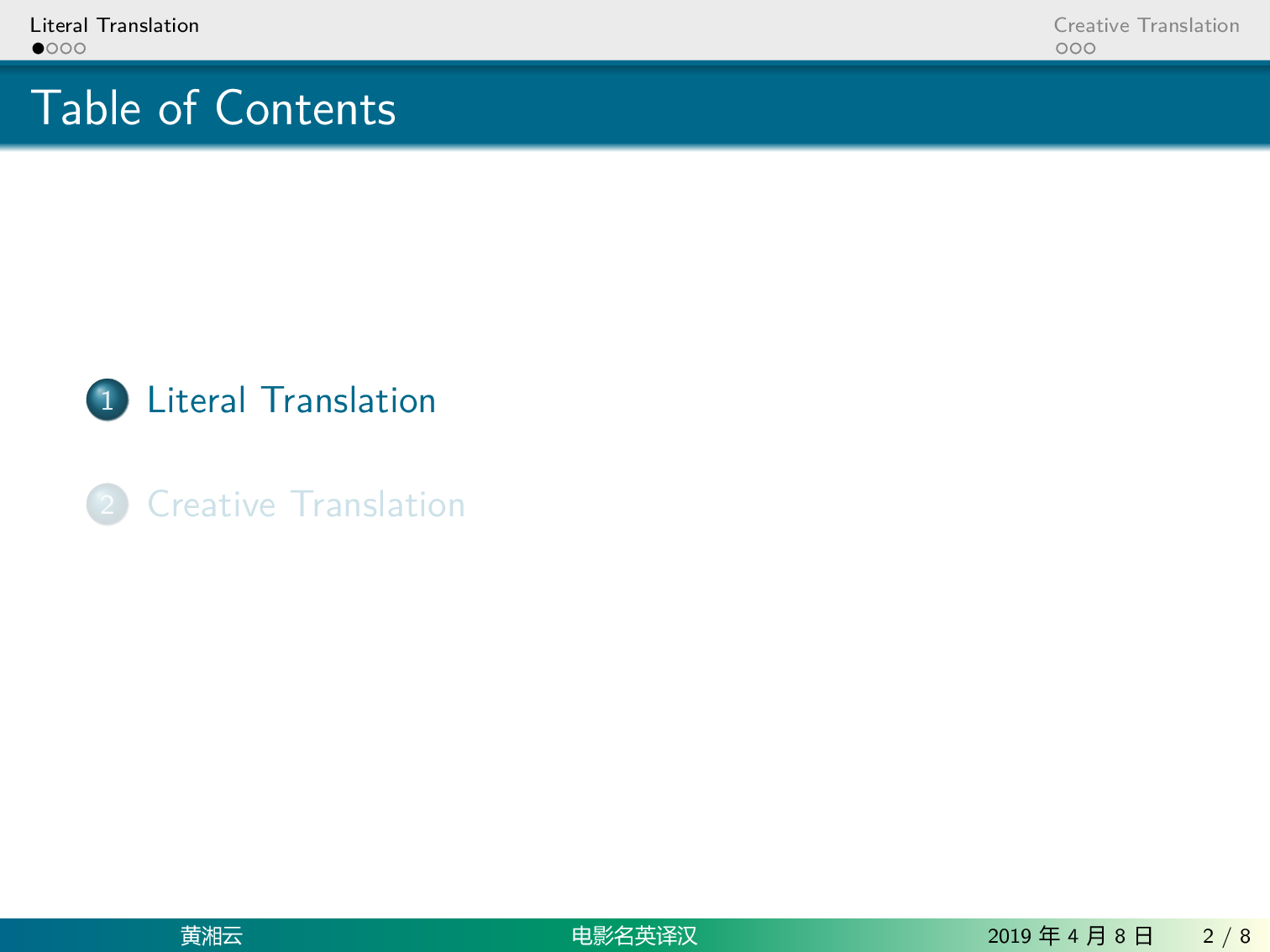Select third slide dot under Literal Translation header

click(66, 49)
